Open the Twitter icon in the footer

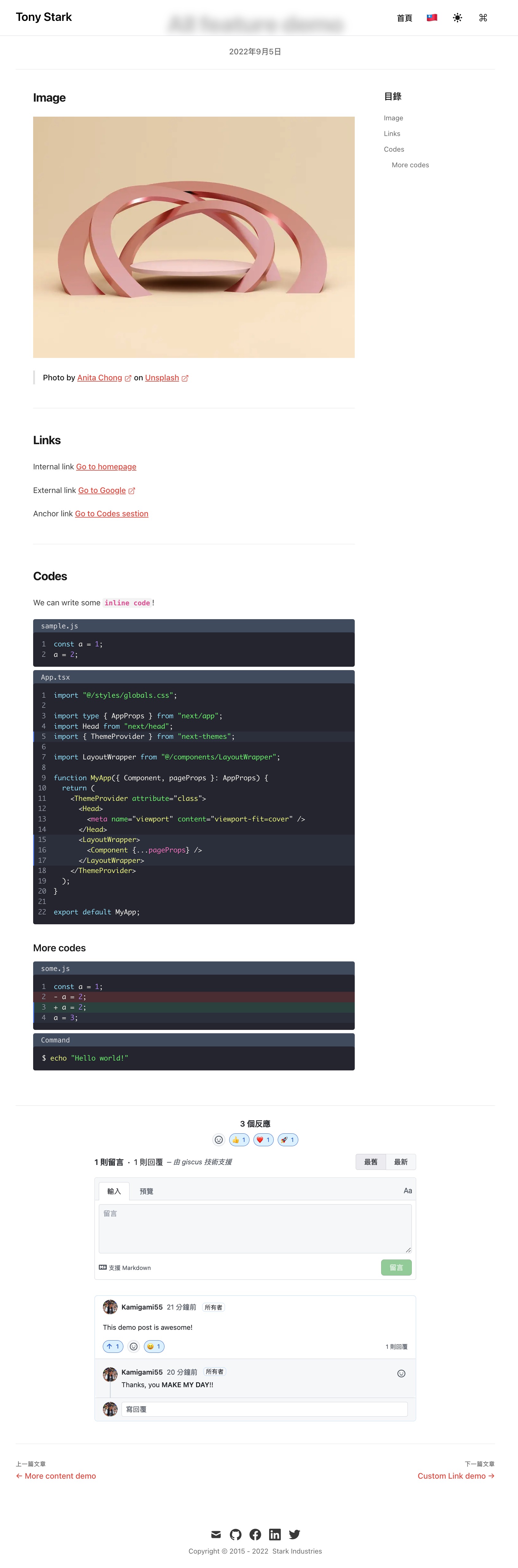(x=295, y=1535)
